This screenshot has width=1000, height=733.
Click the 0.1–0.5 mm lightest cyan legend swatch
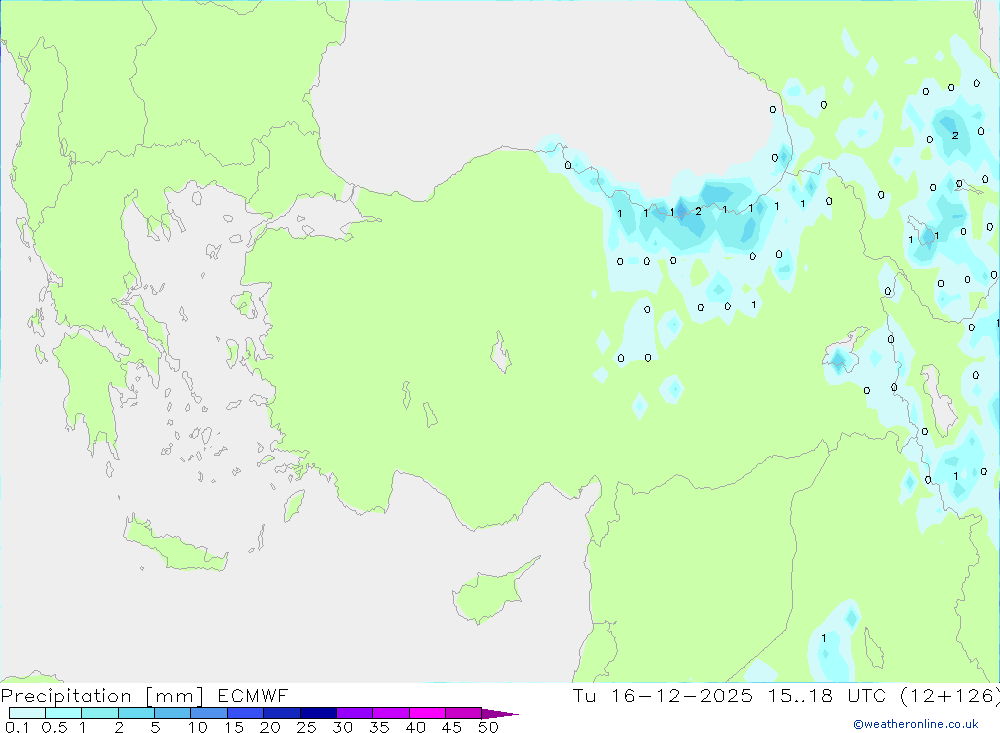click(27, 713)
